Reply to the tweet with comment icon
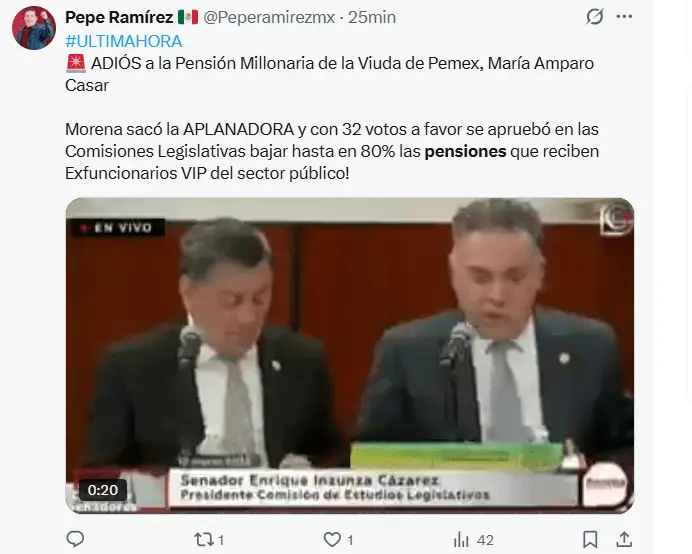 (75, 539)
